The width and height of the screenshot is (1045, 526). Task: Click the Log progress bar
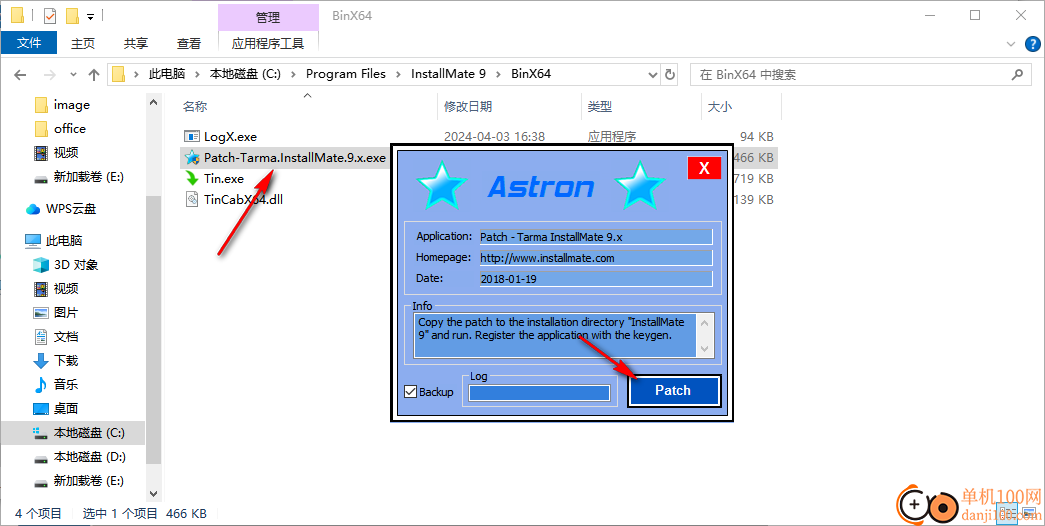(539, 393)
